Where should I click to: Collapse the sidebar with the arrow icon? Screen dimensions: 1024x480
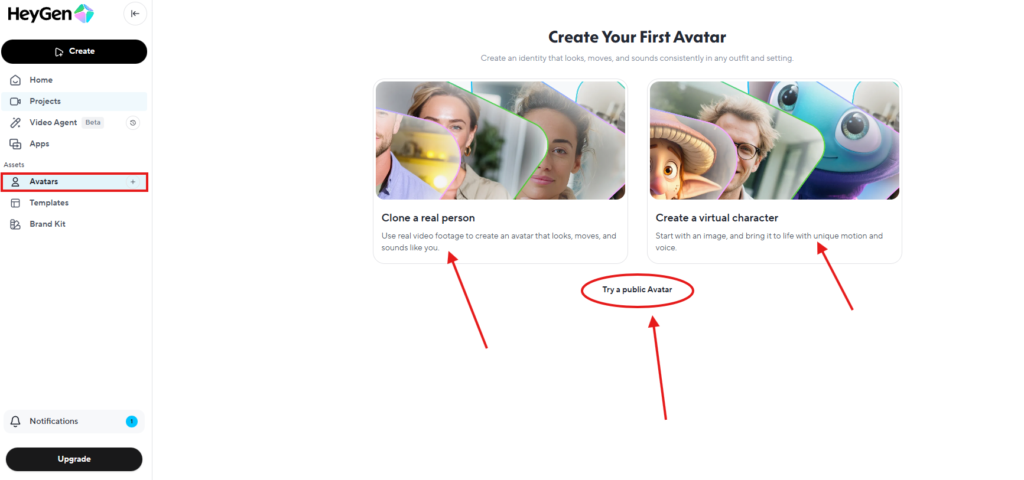135,14
